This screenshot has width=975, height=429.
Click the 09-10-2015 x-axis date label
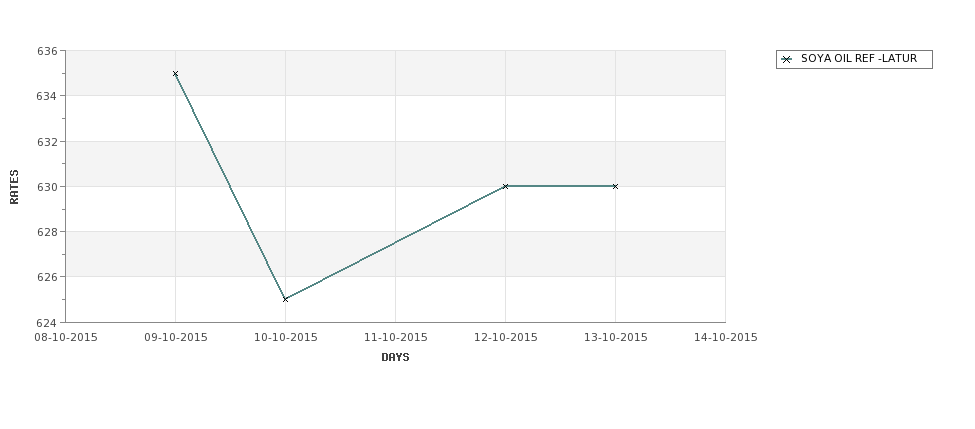(176, 338)
